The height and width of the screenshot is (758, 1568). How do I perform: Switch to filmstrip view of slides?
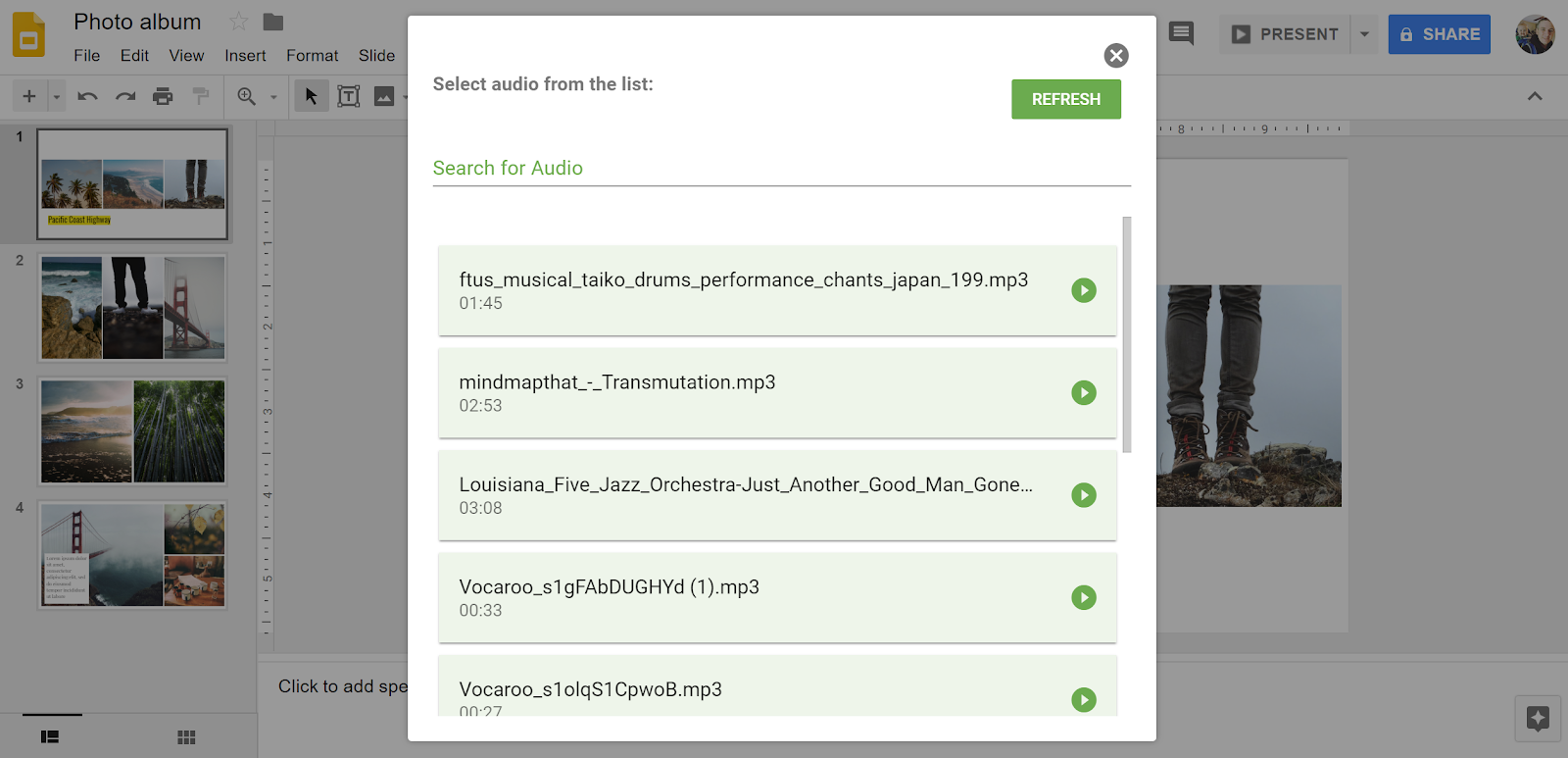(x=50, y=737)
